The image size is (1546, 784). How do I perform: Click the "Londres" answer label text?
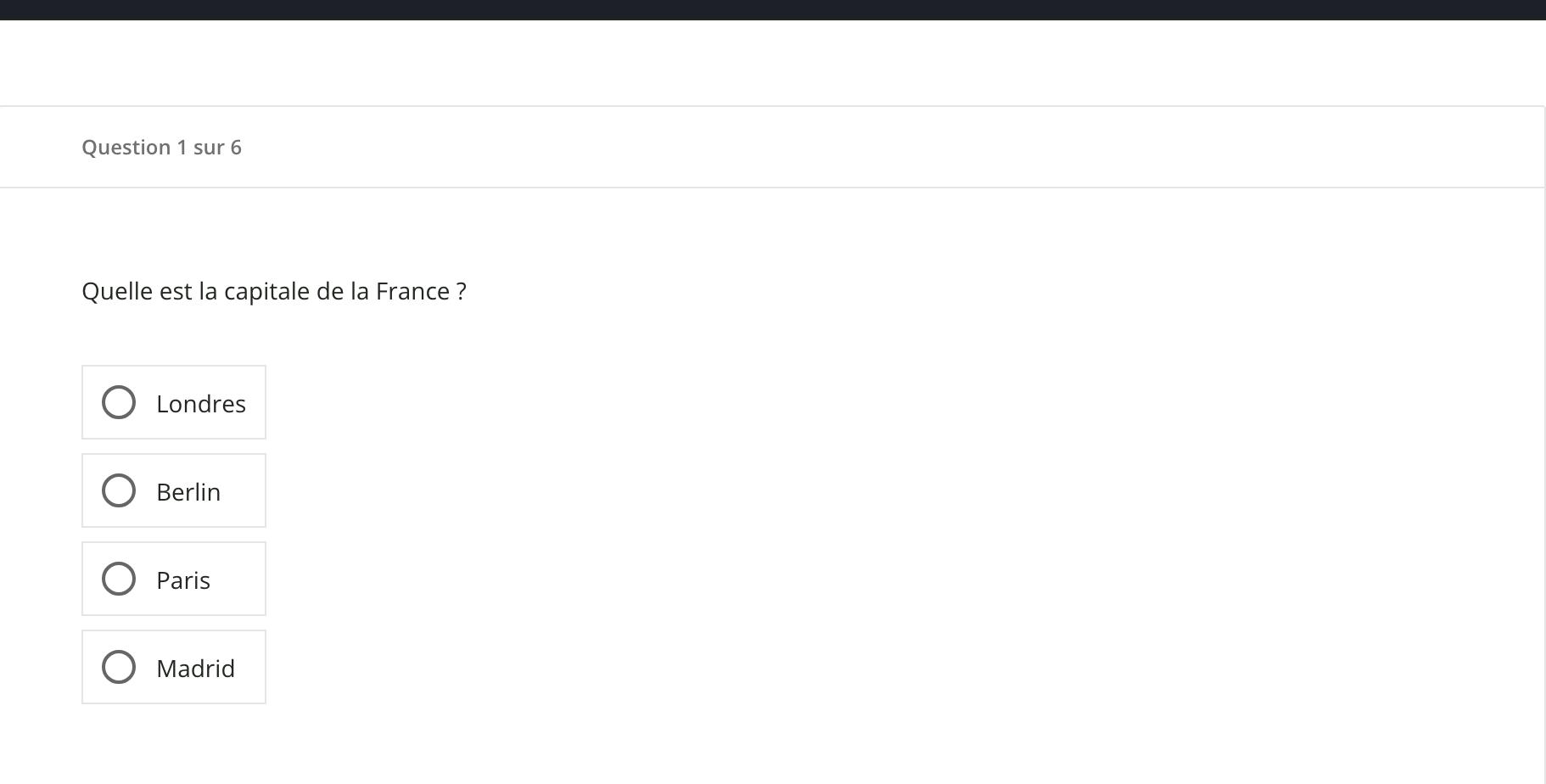click(201, 404)
